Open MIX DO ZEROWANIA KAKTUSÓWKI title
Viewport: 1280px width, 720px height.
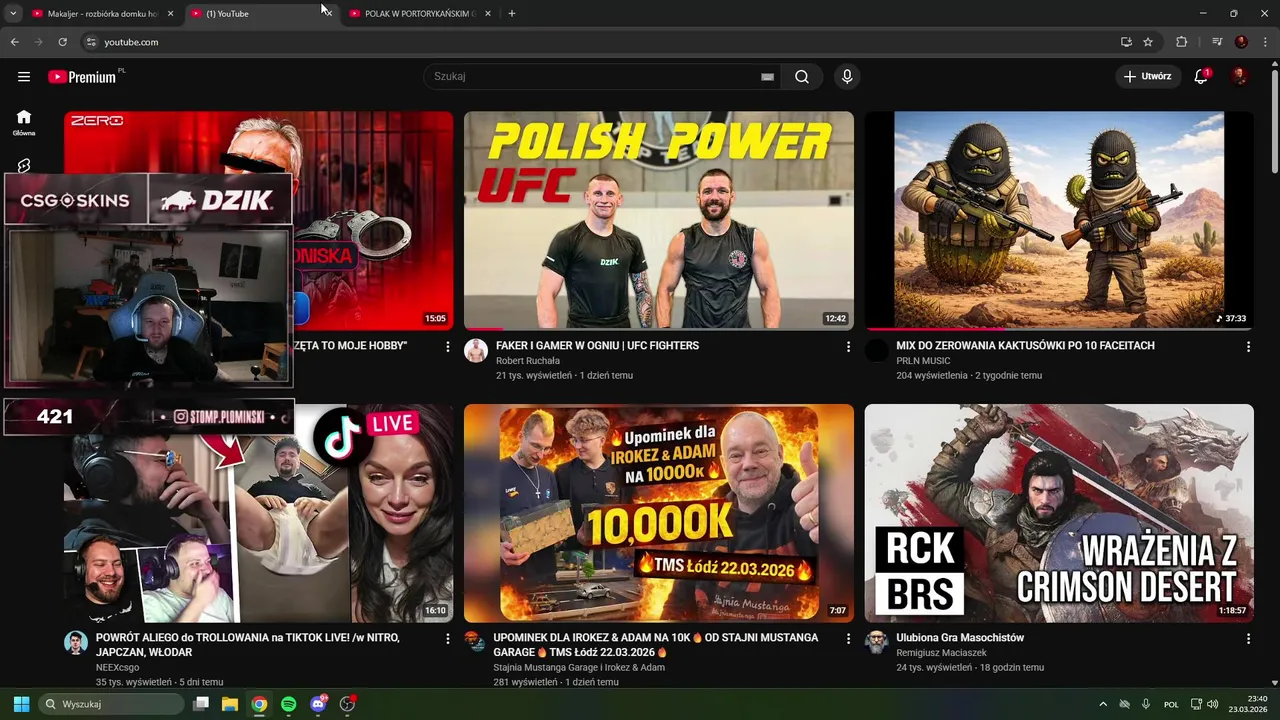tap(1025, 346)
